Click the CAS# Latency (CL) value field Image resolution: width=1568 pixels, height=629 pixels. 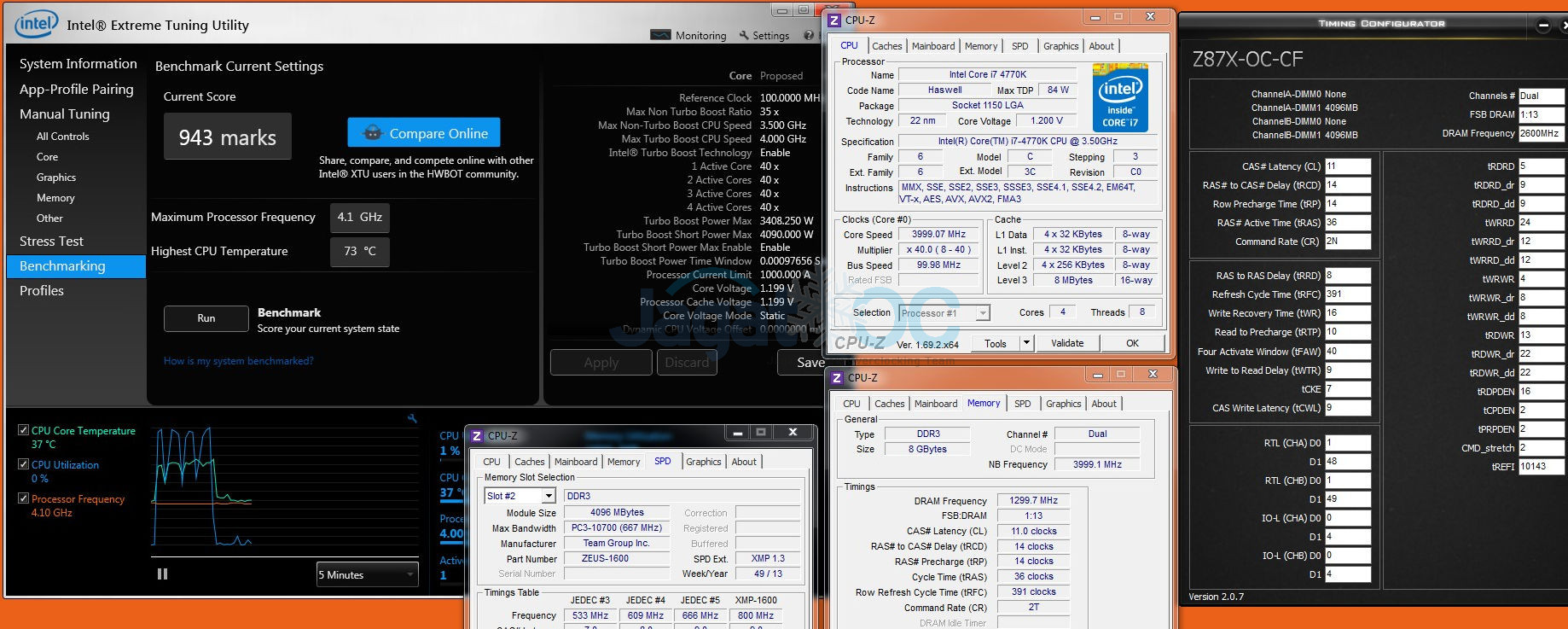tap(1347, 166)
